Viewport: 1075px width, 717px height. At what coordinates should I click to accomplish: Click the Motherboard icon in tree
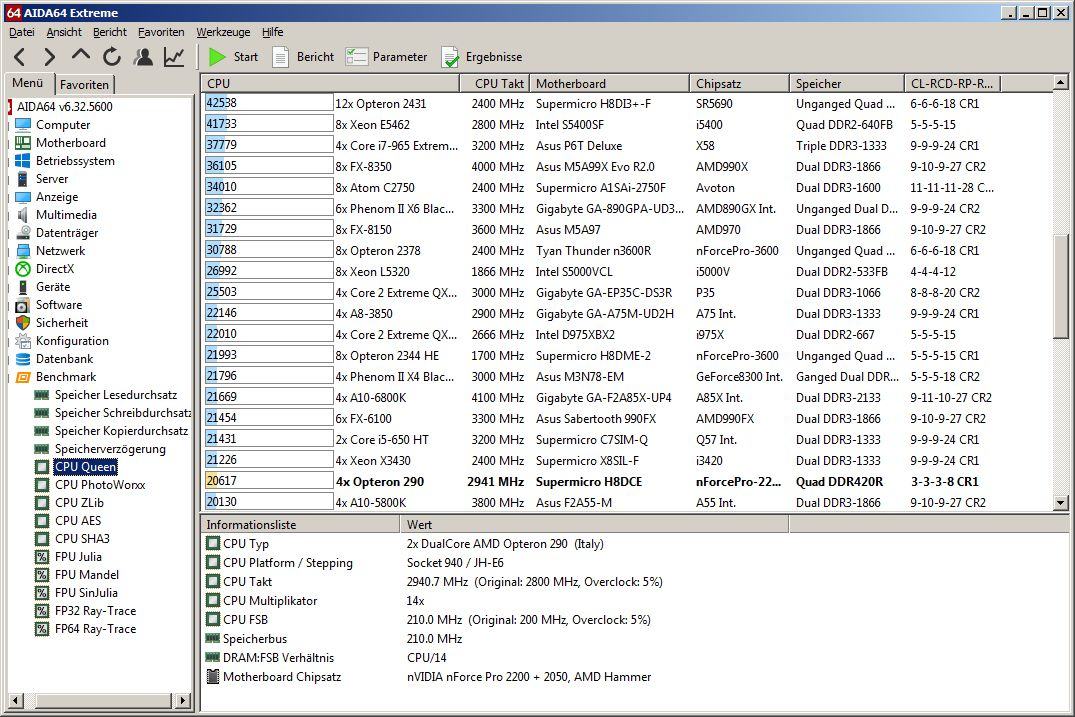pyautogui.click(x=23, y=143)
